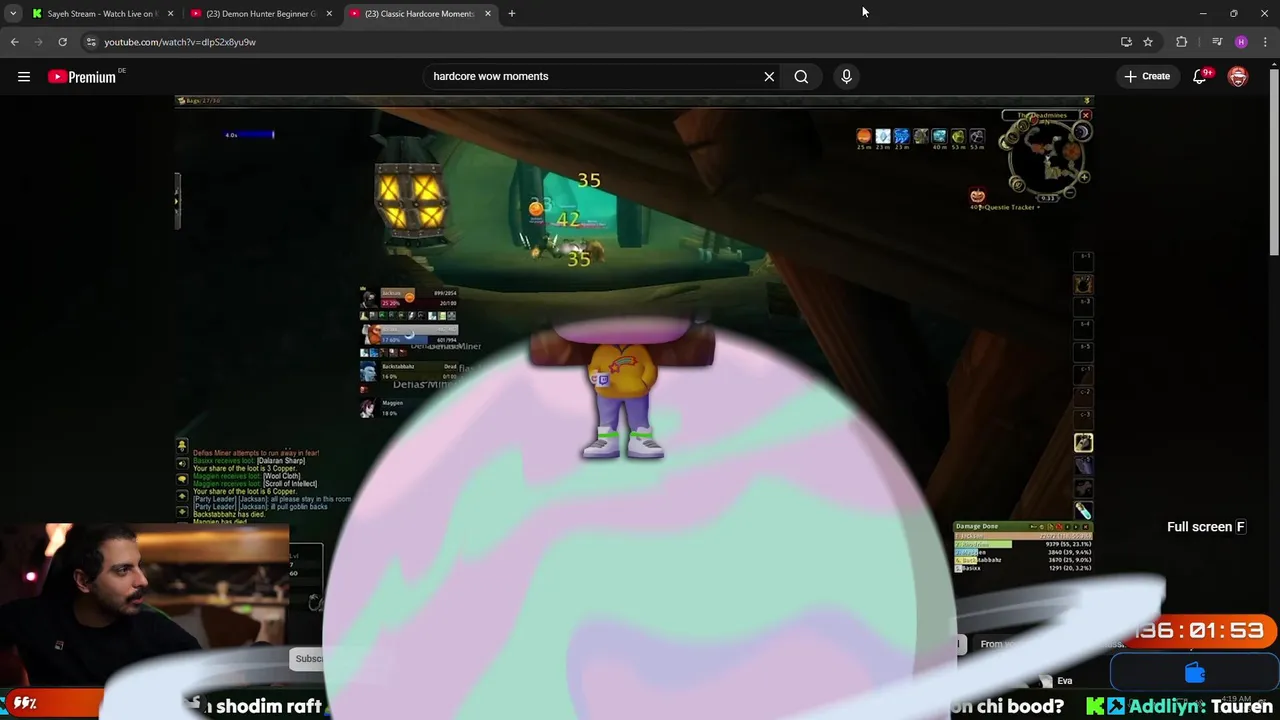Open the Chrome extensions puzzle icon
Viewport: 1280px width, 720px height.
tap(1182, 42)
